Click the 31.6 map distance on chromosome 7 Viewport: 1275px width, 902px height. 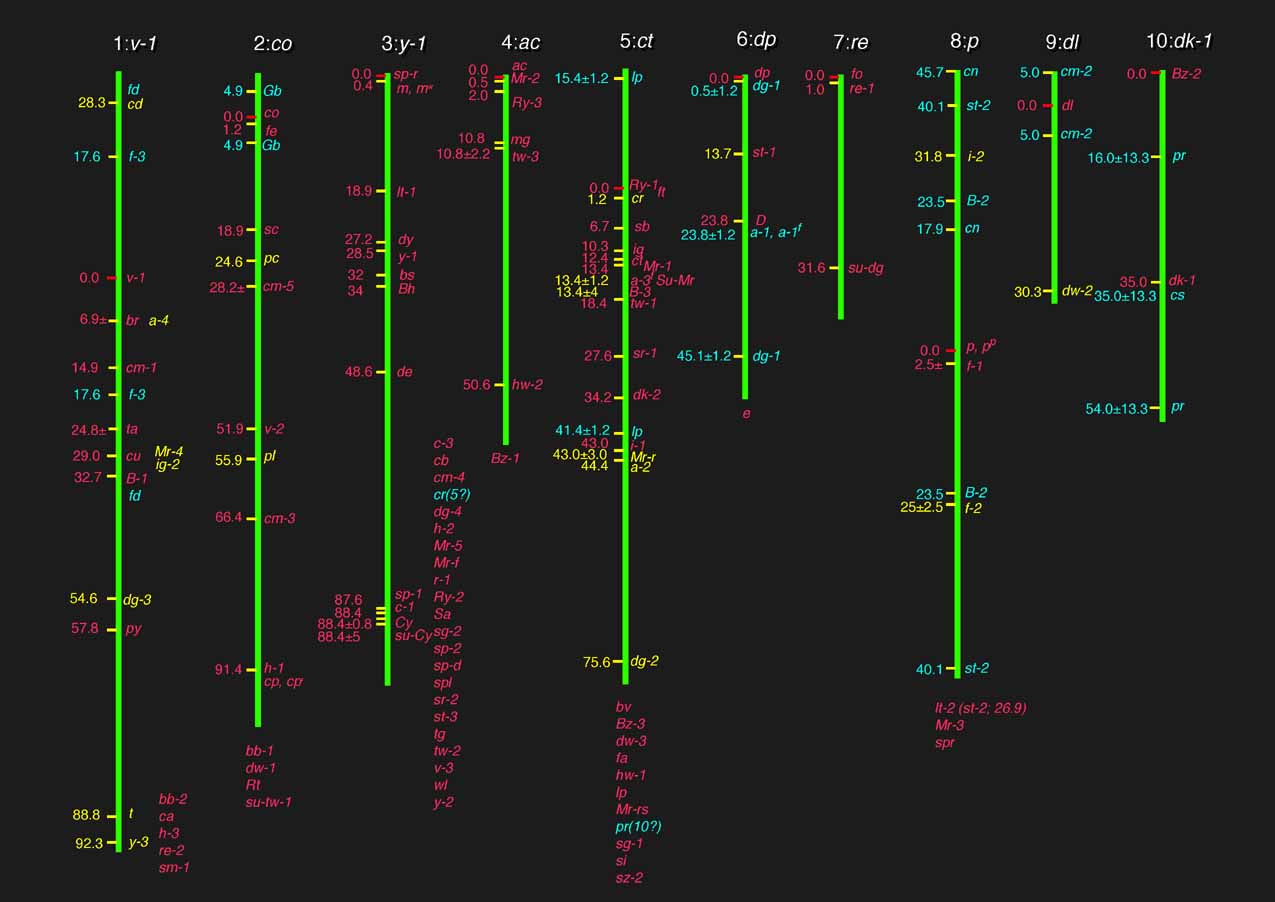pyautogui.click(x=811, y=268)
